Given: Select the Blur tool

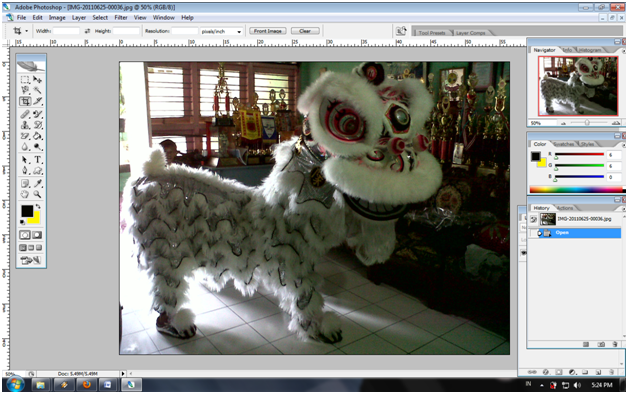Looking at the screenshot, I should 25,147.
